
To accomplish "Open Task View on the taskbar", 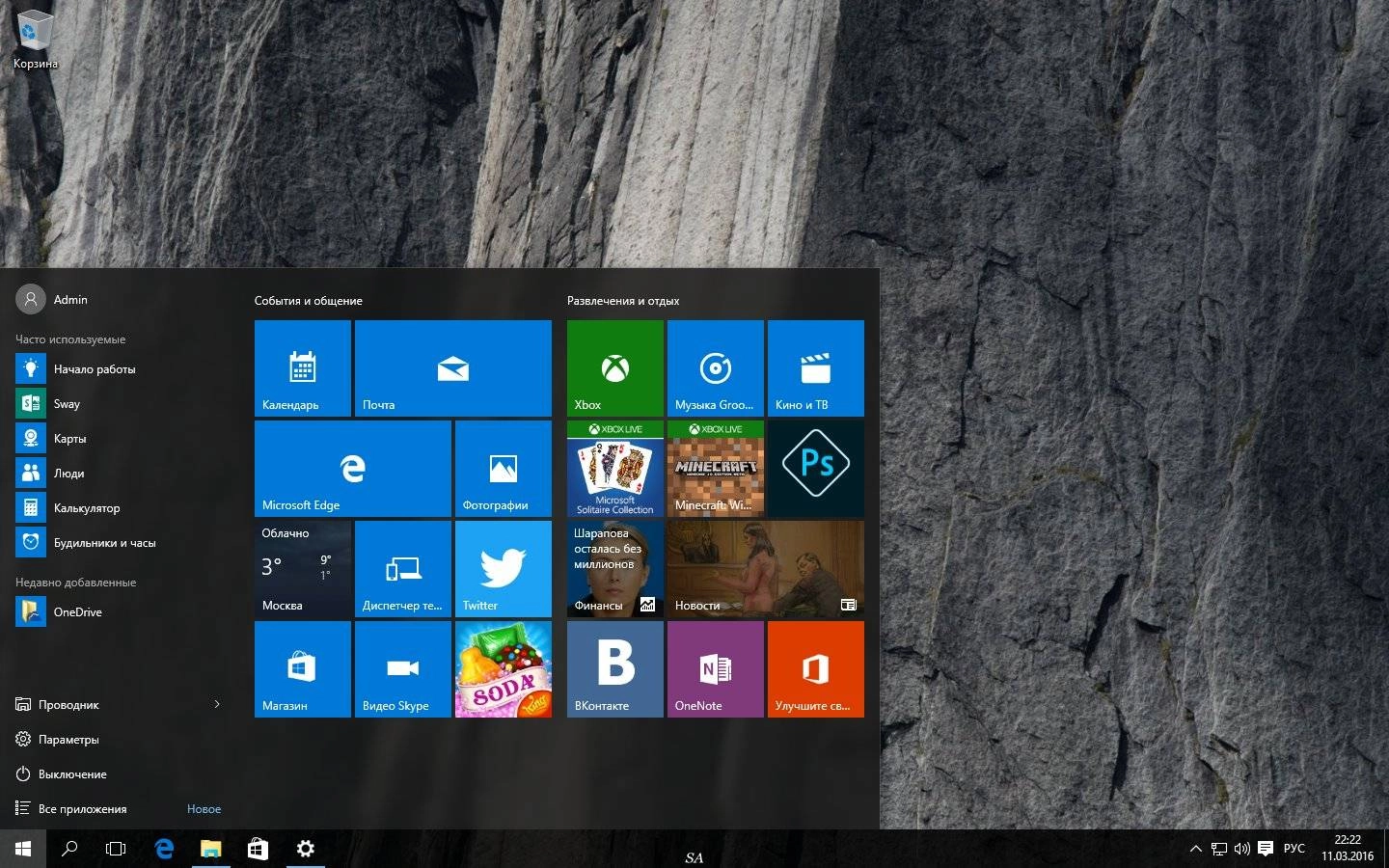I will [x=116, y=849].
